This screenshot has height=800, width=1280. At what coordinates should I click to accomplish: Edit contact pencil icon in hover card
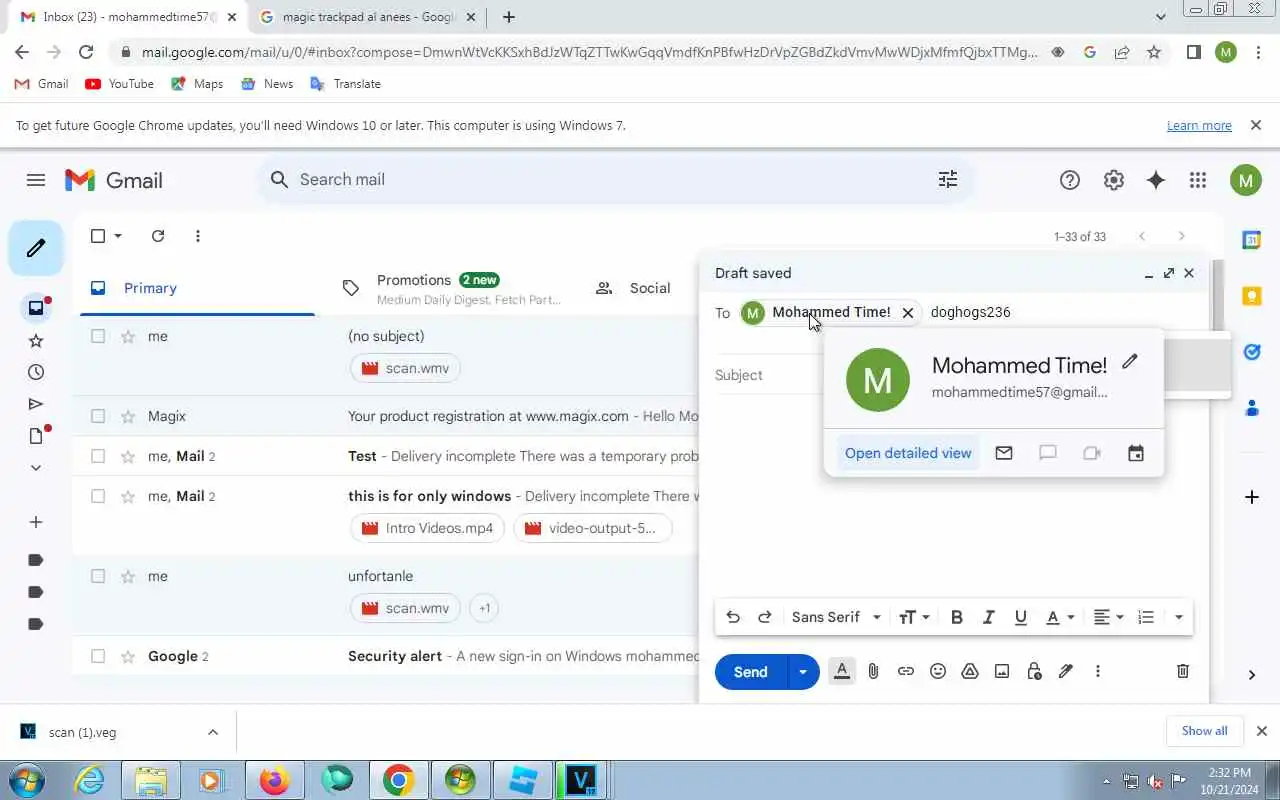[x=1130, y=362]
